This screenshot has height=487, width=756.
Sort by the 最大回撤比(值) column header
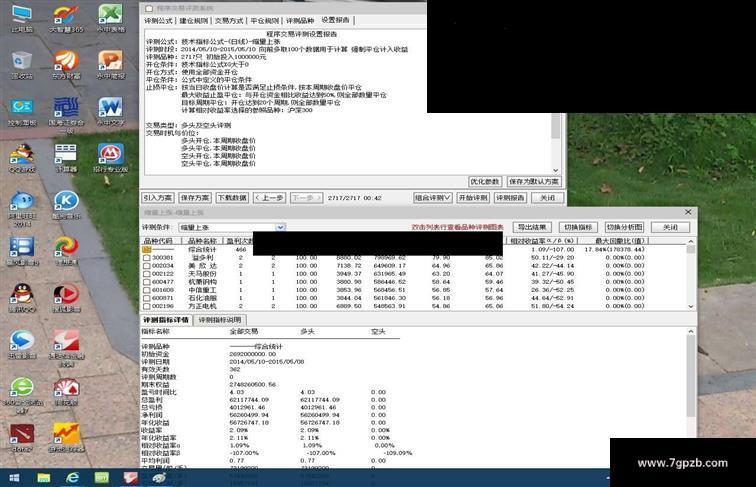click(x=613, y=241)
